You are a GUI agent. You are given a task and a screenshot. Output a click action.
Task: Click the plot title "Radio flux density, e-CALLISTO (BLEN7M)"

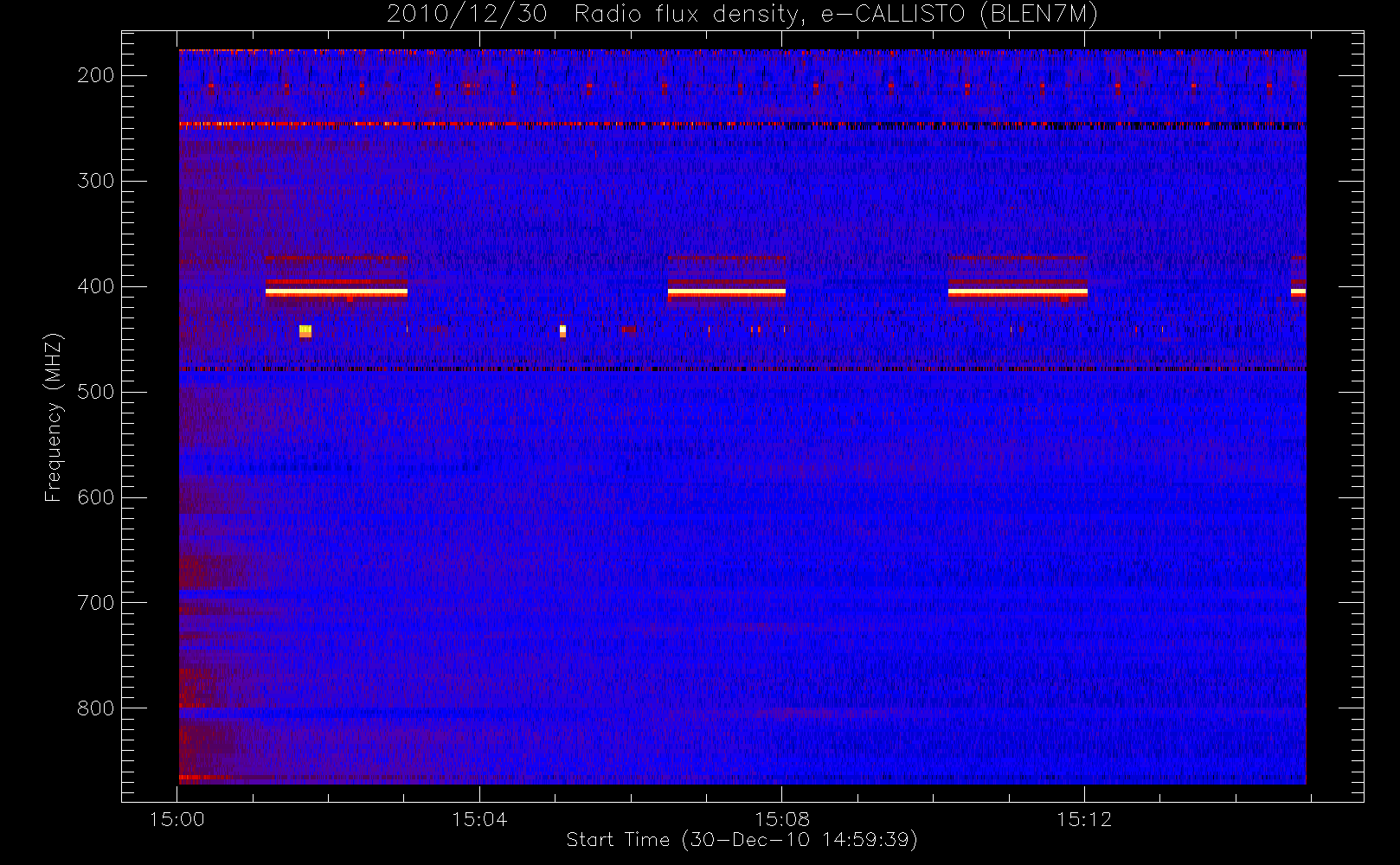tap(836, 14)
